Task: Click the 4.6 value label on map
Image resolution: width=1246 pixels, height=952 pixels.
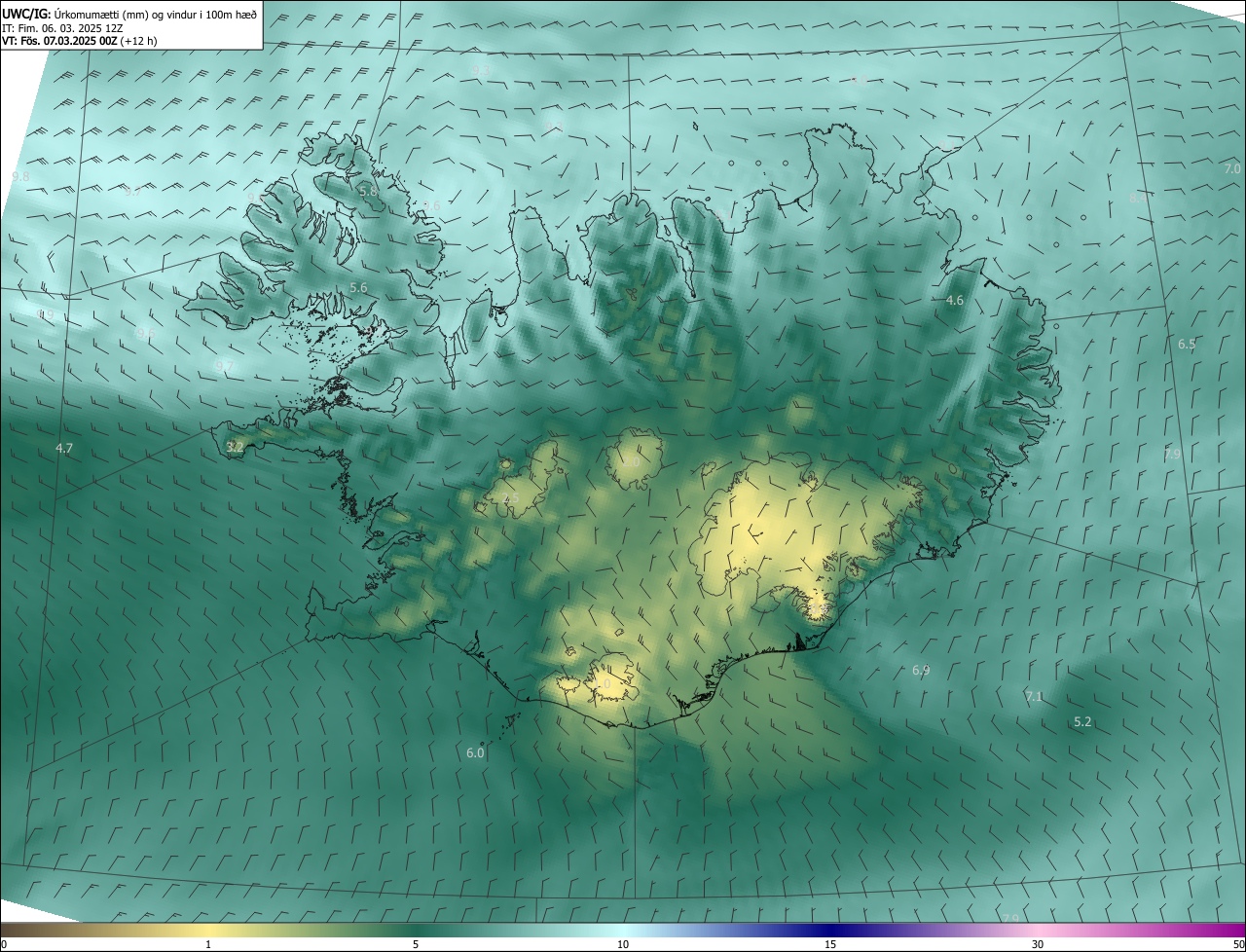Action: point(955,301)
